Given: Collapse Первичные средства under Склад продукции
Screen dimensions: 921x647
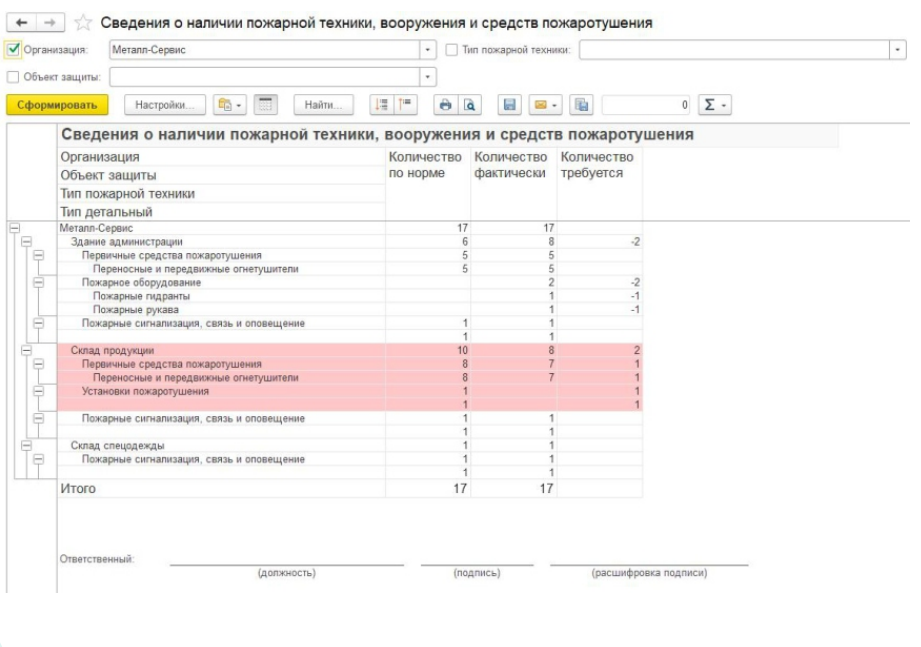Looking at the screenshot, I should tap(38, 364).
